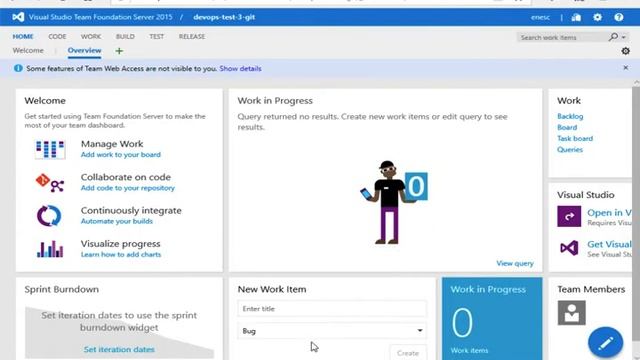
Task: Click the blue pencil edit dashboard button
Action: pyautogui.click(x=606, y=342)
